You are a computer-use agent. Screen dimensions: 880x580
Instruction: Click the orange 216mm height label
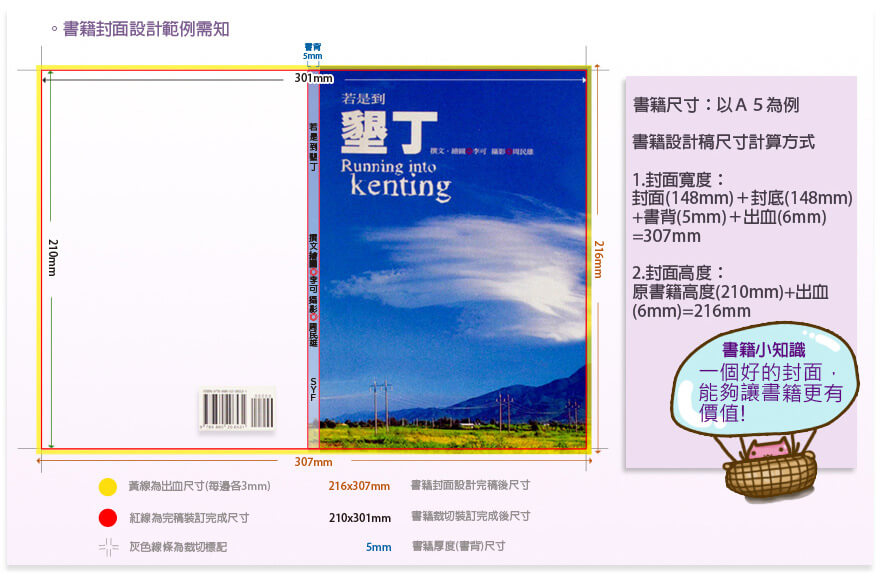(x=599, y=258)
